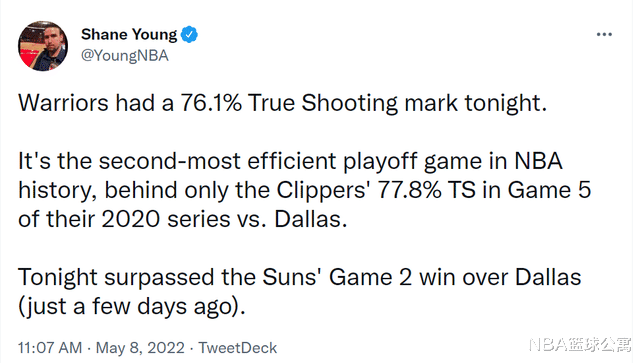Visit the @YoungNBA handle
Image resolution: width=640 pixels, height=363 pixels.
point(124,56)
